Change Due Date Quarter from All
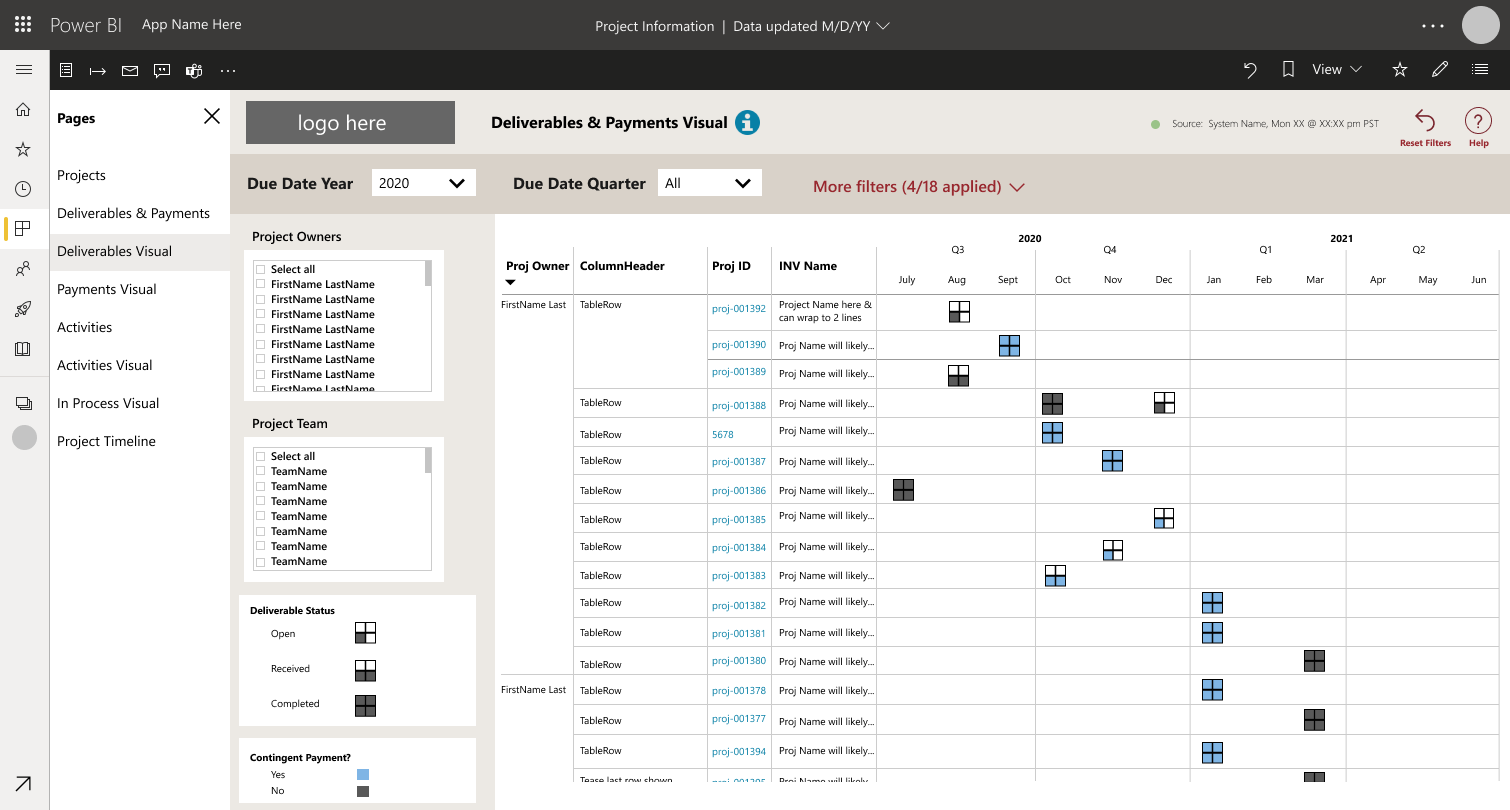 [709, 183]
